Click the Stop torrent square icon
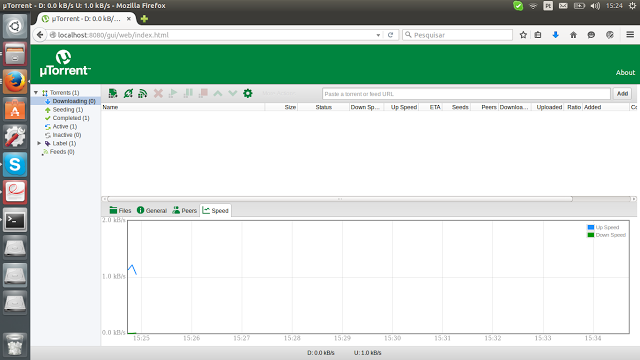The image size is (640, 360). (x=203, y=93)
